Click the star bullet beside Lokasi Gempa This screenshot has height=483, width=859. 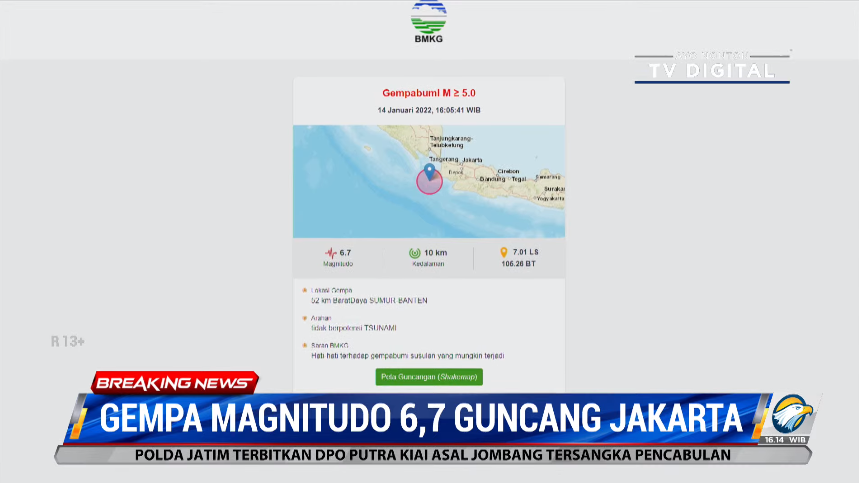click(305, 290)
